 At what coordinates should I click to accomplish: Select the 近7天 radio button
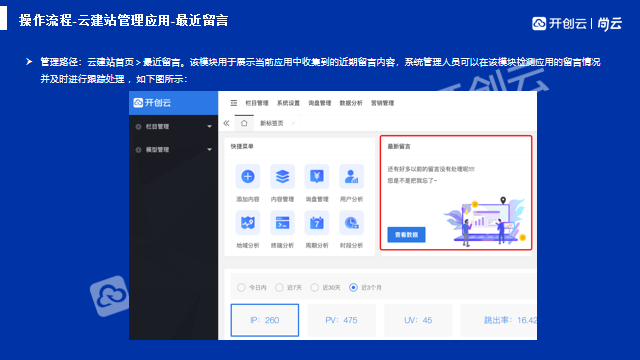pos(279,288)
